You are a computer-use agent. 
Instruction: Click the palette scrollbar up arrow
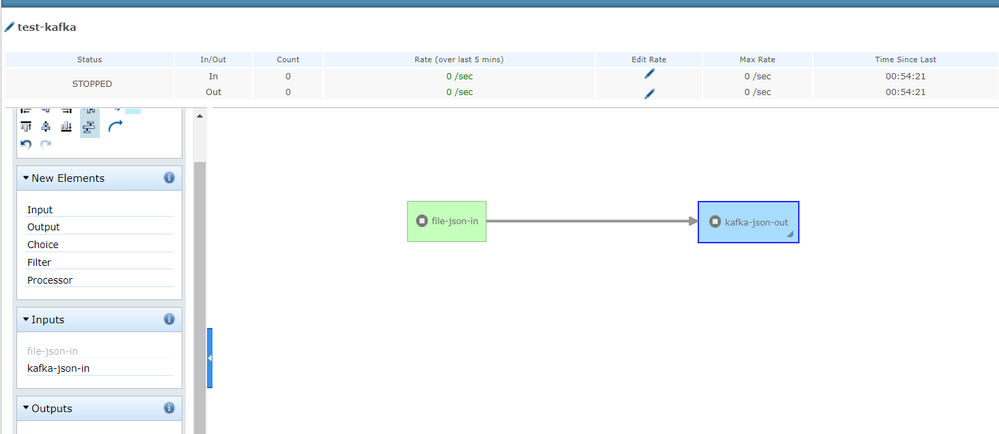[199, 116]
